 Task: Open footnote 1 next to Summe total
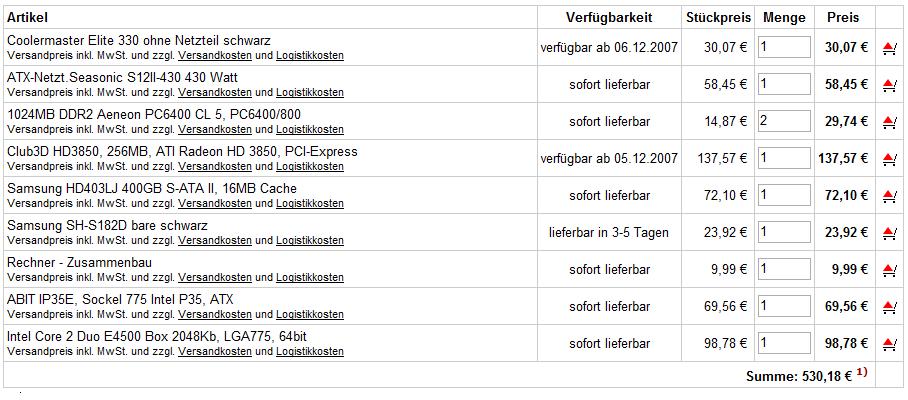click(x=862, y=373)
